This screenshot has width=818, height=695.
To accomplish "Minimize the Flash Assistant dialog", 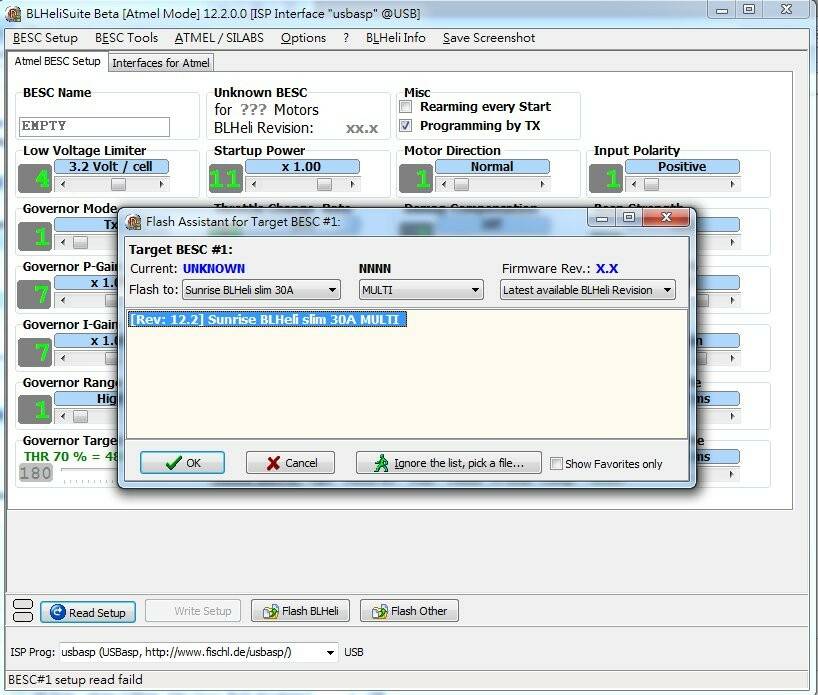I will [x=602, y=218].
